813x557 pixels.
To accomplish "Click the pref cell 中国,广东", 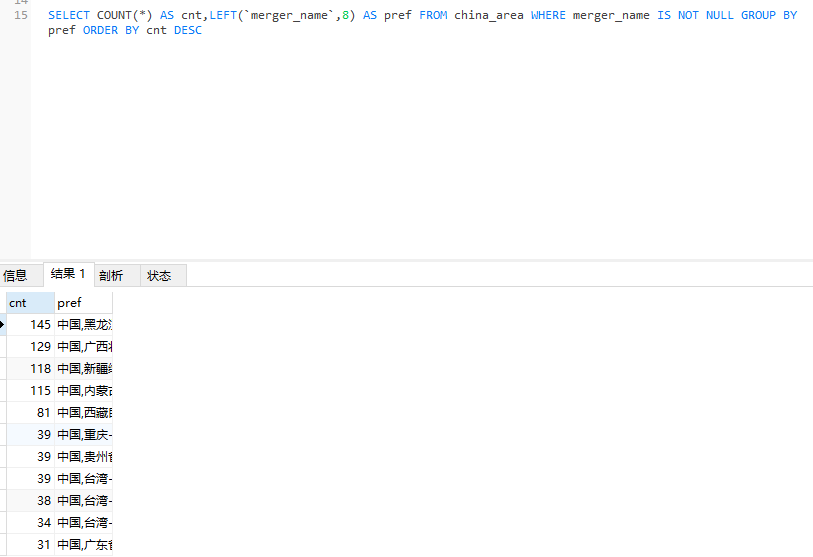I will coord(84,545).
